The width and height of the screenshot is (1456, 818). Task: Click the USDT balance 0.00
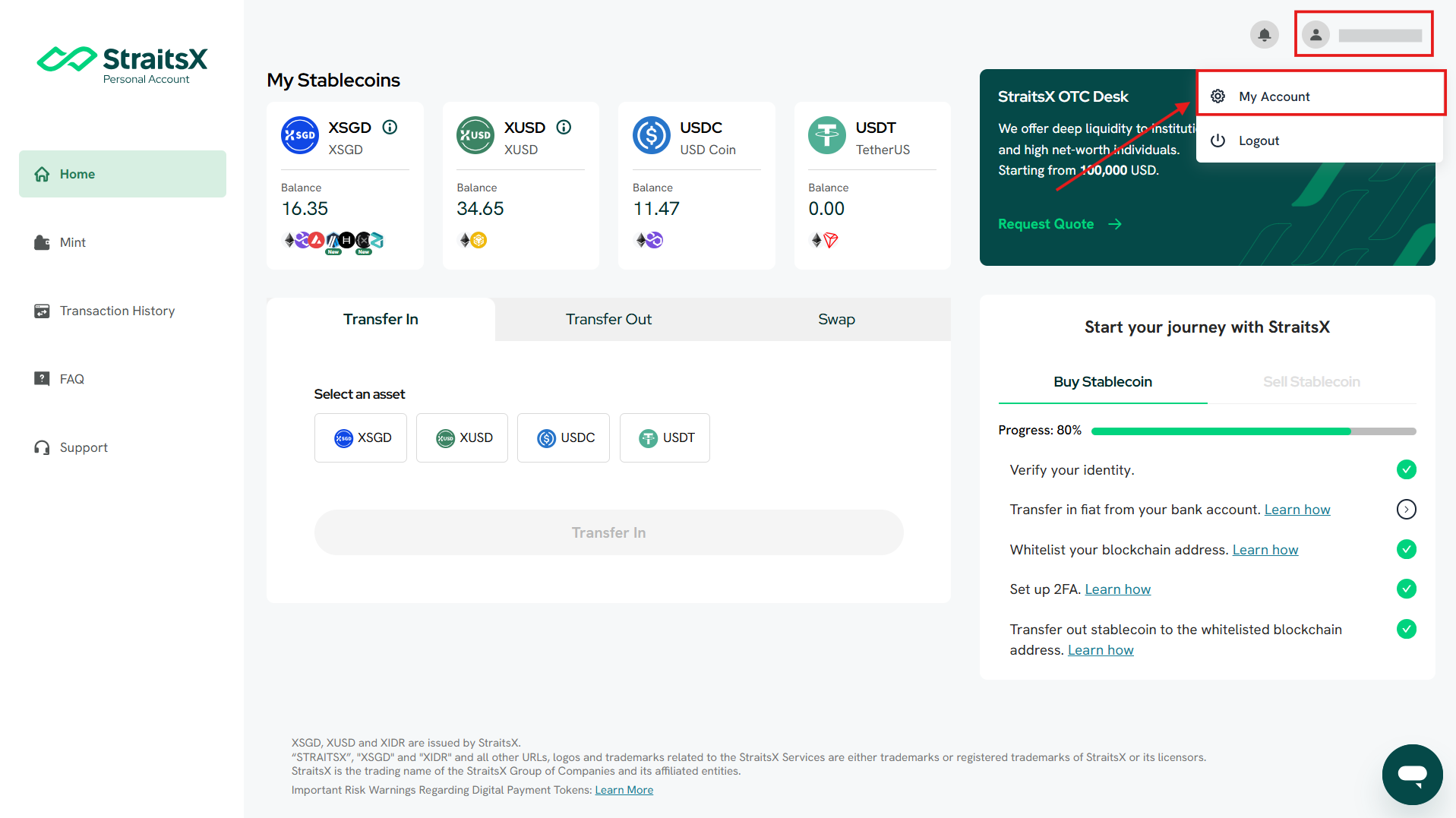coord(826,208)
